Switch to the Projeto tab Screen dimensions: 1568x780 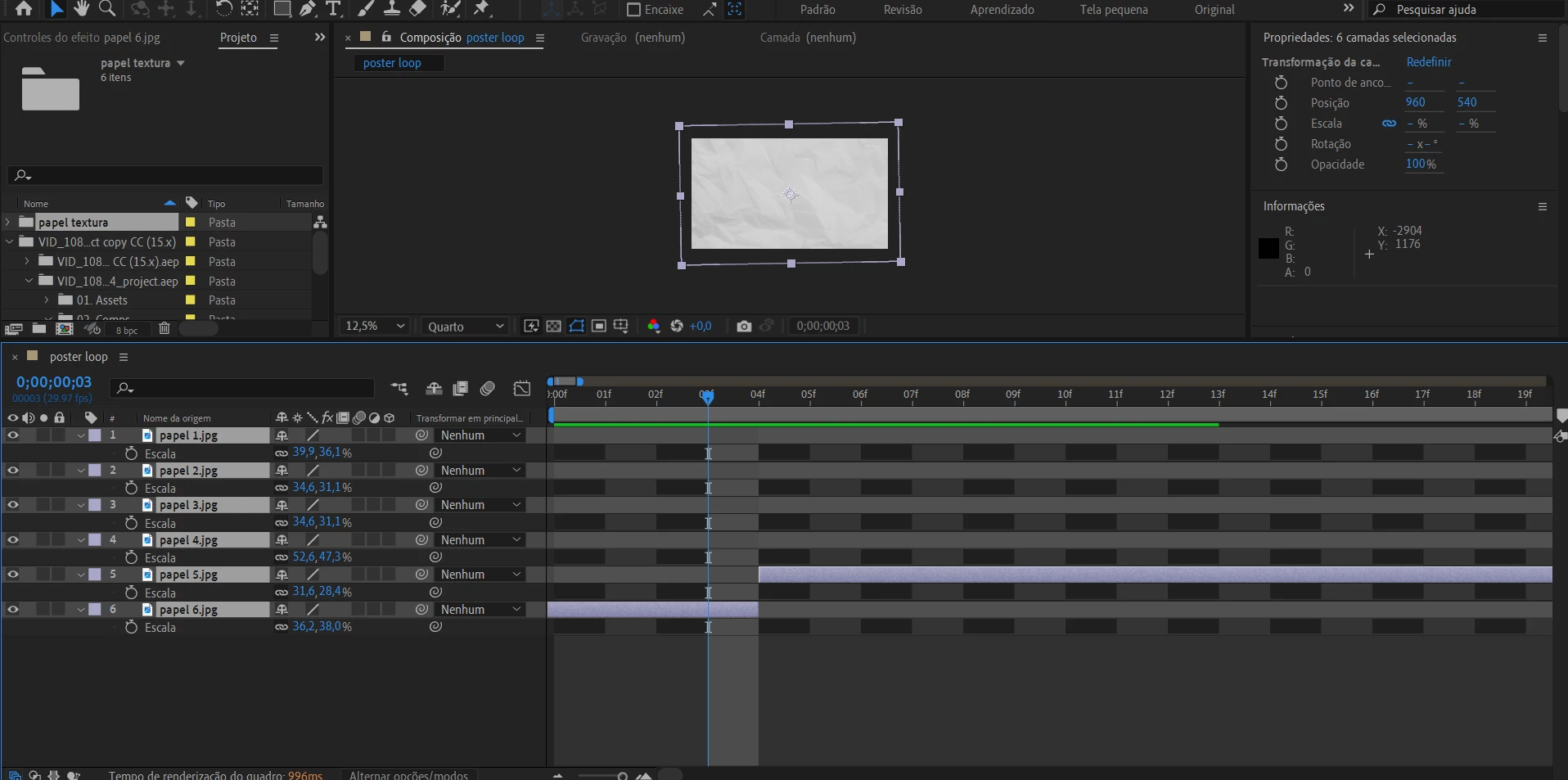tap(238, 38)
